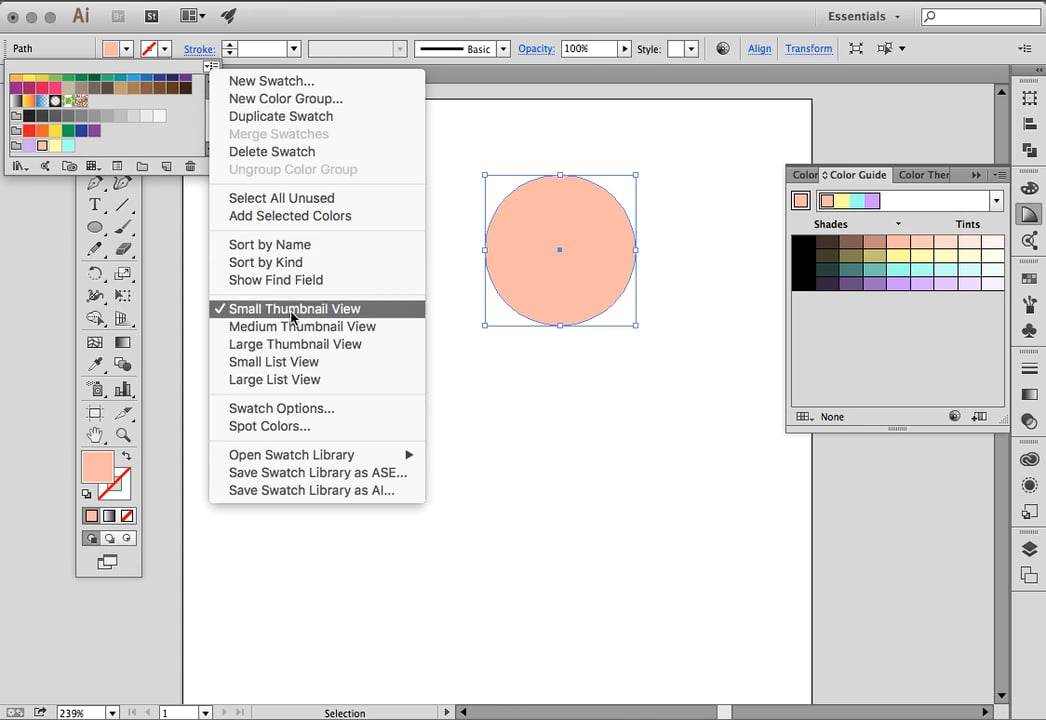The height and width of the screenshot is (720, 1046).
Task: Click Swatch Options... in the menu
Action: (317, 408)
